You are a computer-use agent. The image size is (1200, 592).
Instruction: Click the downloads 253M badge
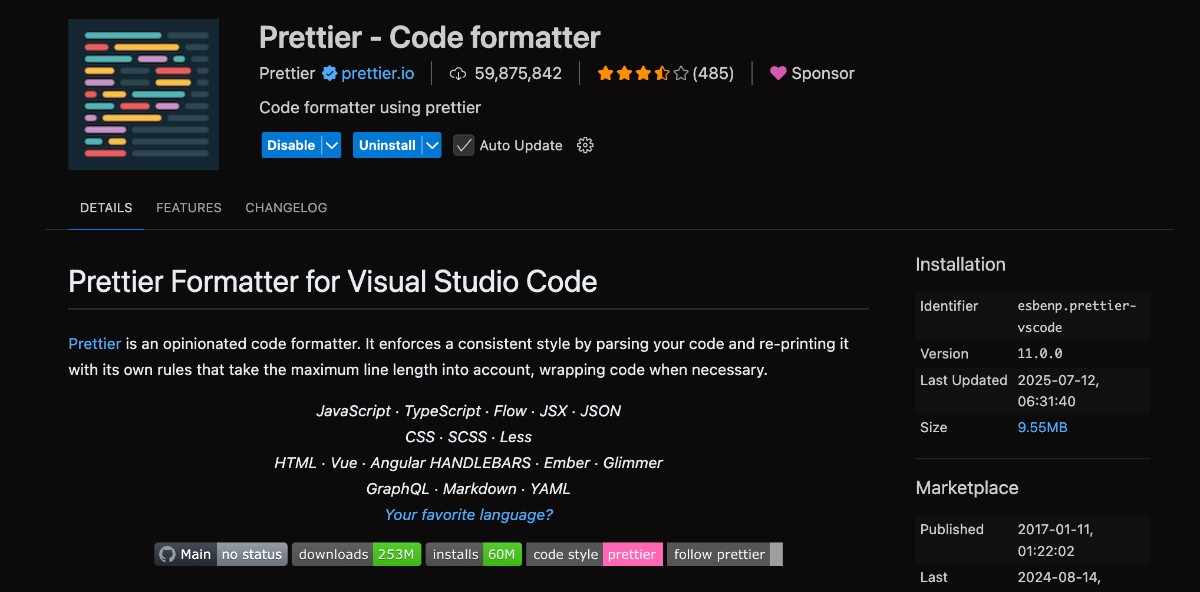[x=356, y=553]
